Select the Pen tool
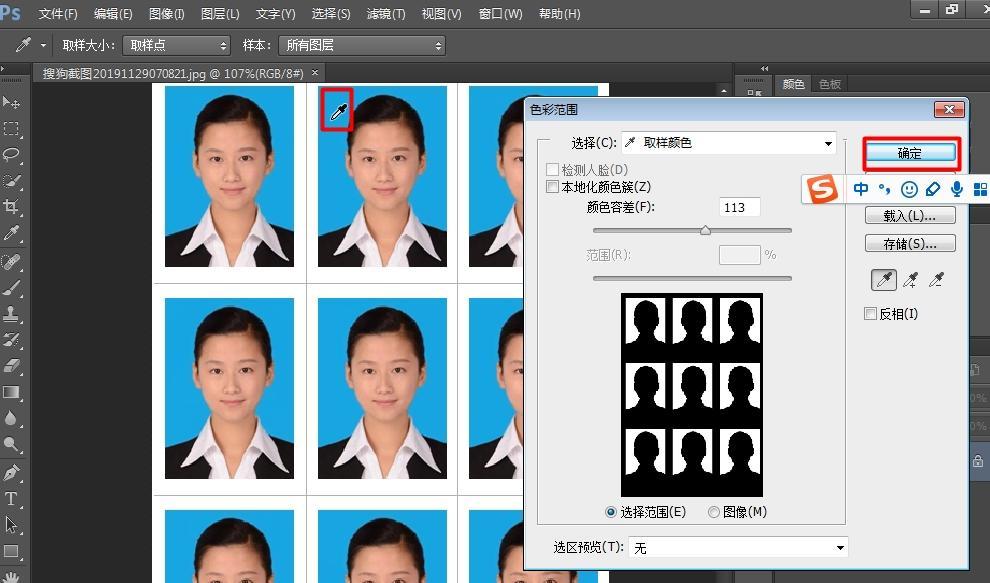 [x=11, y=472]
